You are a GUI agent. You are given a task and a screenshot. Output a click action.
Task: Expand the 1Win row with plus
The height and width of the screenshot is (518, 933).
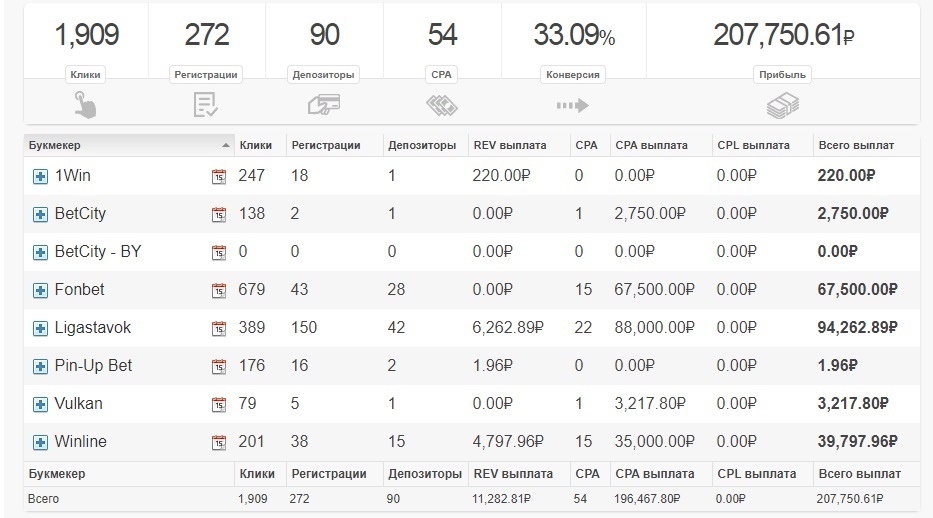pos(41,176)
